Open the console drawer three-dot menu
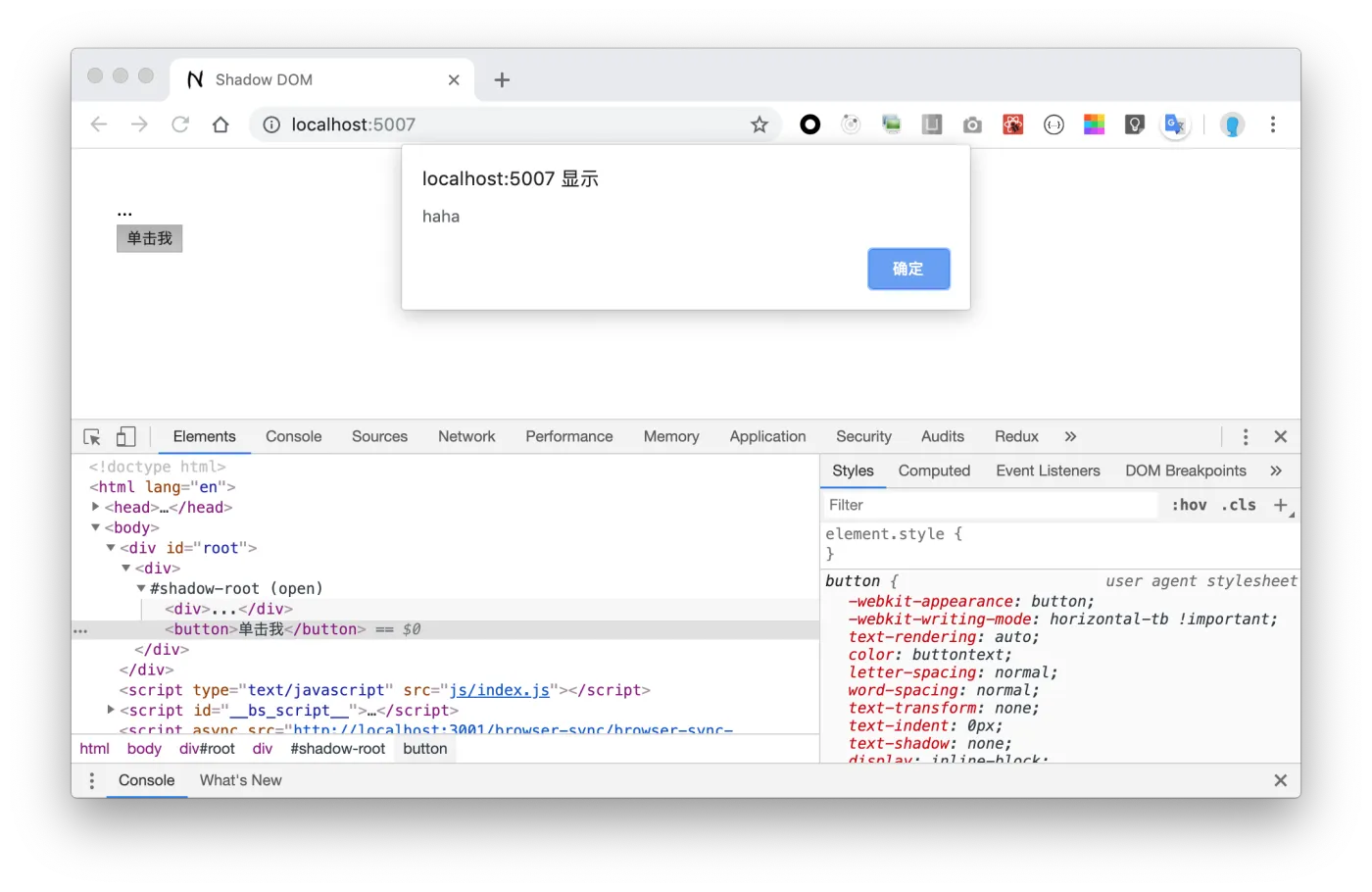This screenshot has height=892, width=1372. (92, 781)
